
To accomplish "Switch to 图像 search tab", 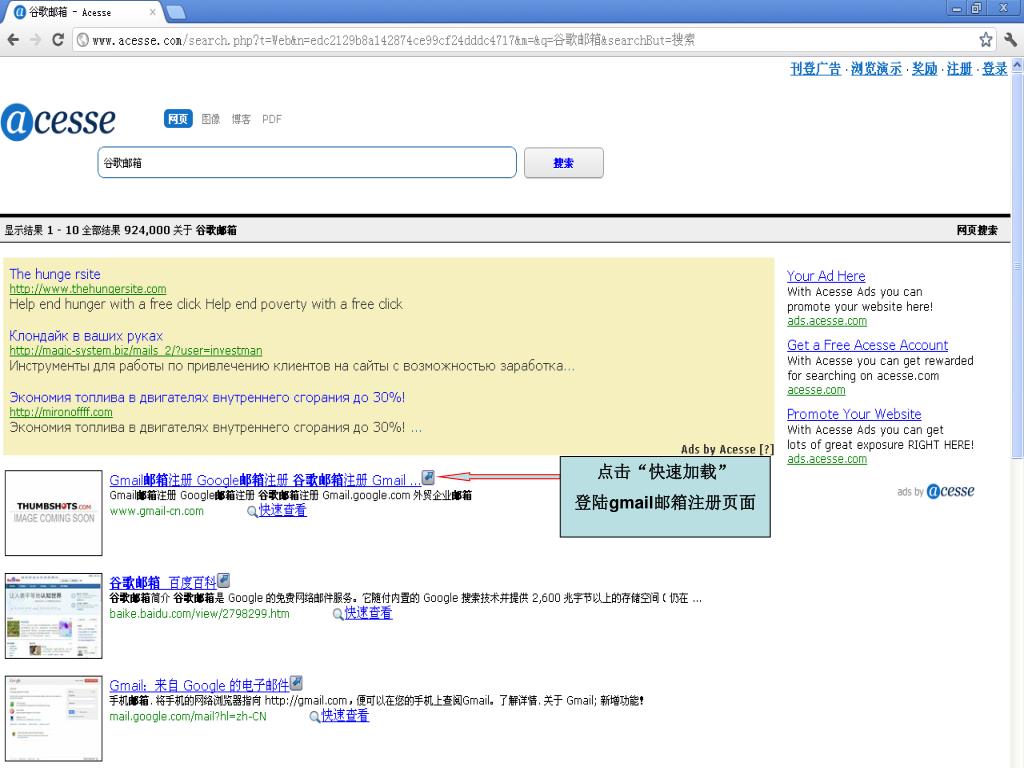I will tap(210, 119).
